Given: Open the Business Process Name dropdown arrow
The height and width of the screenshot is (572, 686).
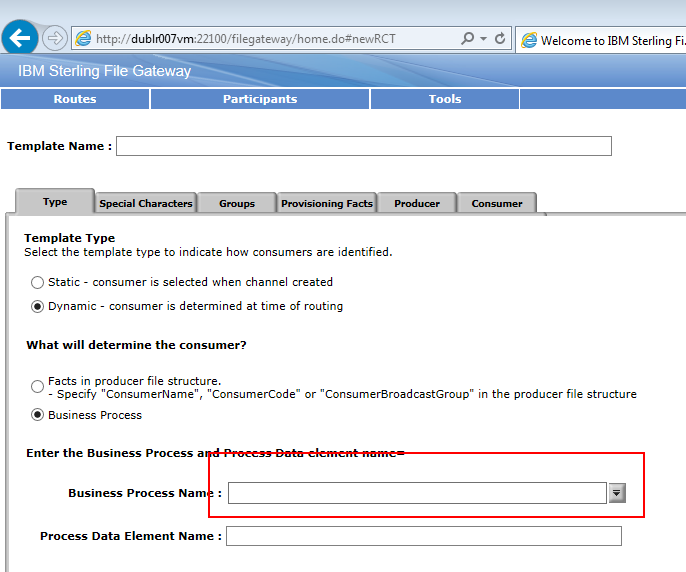Looking at the screenshot, I should [x=617, y=493].
